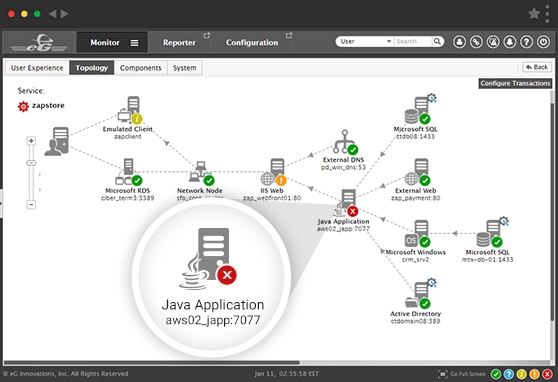Click the orange major alarm icon in footer
This screenshot has width=558, height=382.
click(535, 374)
